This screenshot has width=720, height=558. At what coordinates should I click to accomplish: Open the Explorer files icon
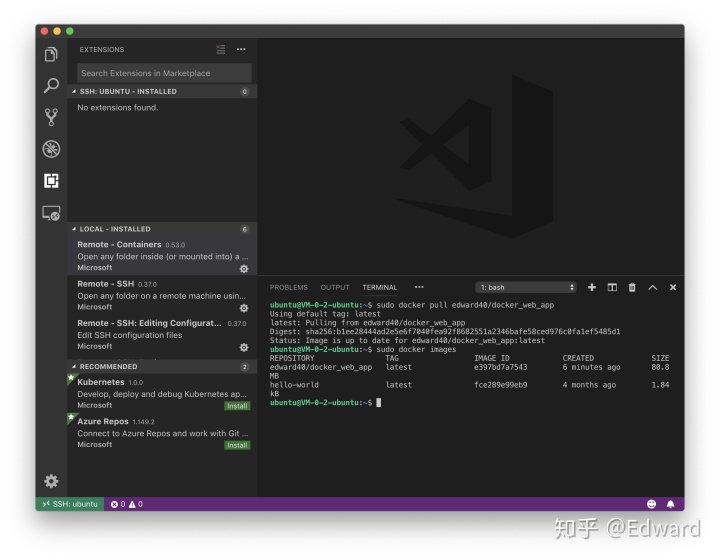click(x=51, y=54)
